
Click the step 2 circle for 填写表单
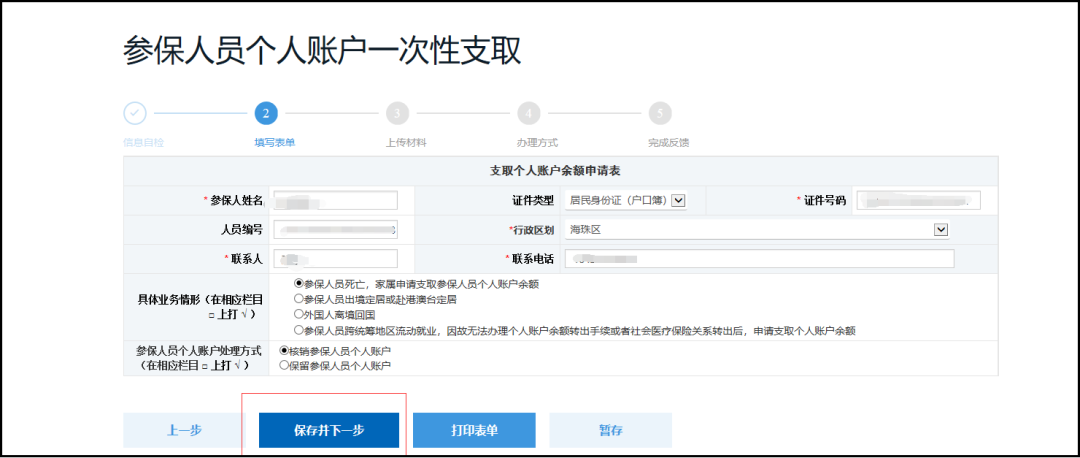(x=266, y=113)
